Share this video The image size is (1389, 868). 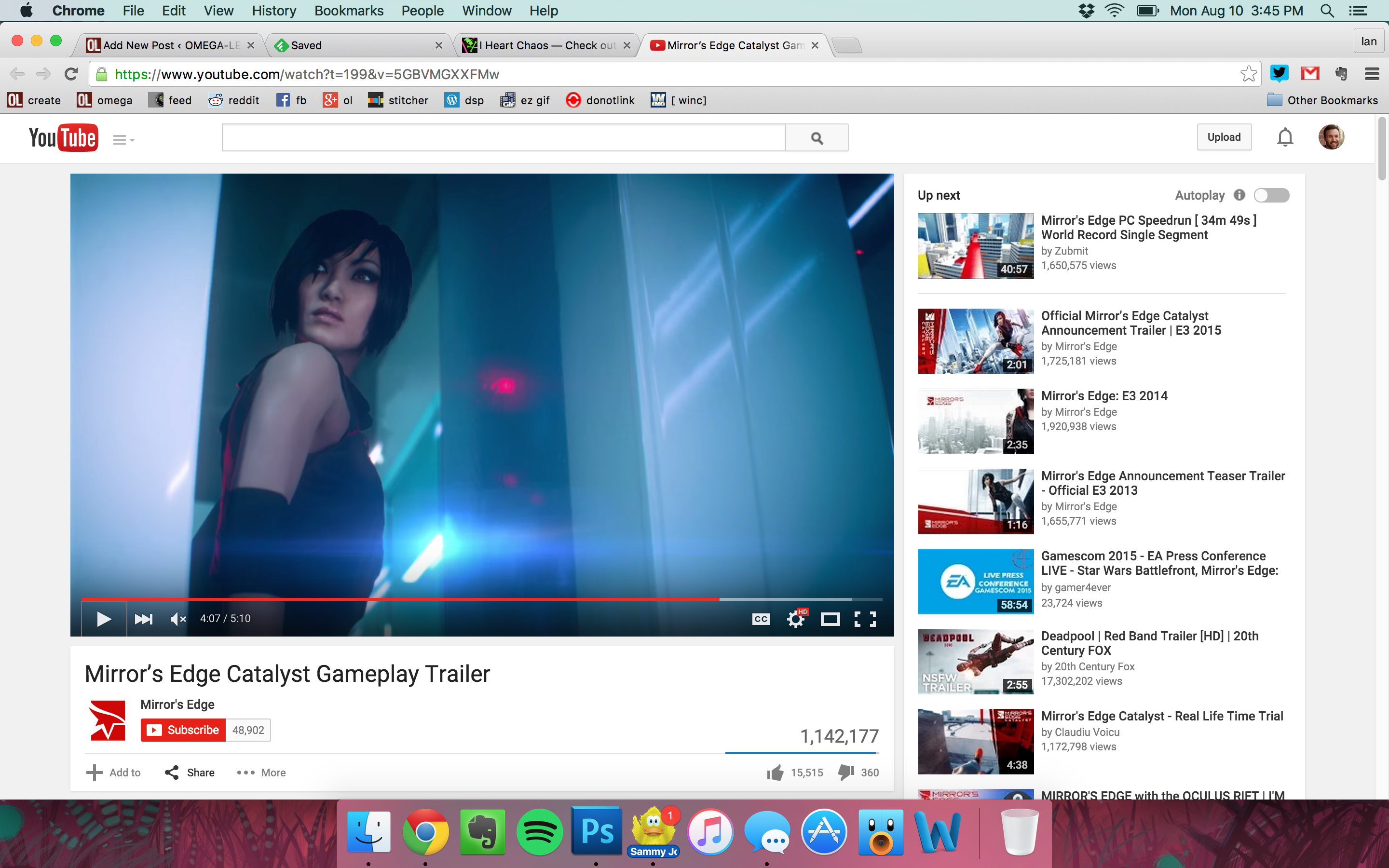click(190, 773)
